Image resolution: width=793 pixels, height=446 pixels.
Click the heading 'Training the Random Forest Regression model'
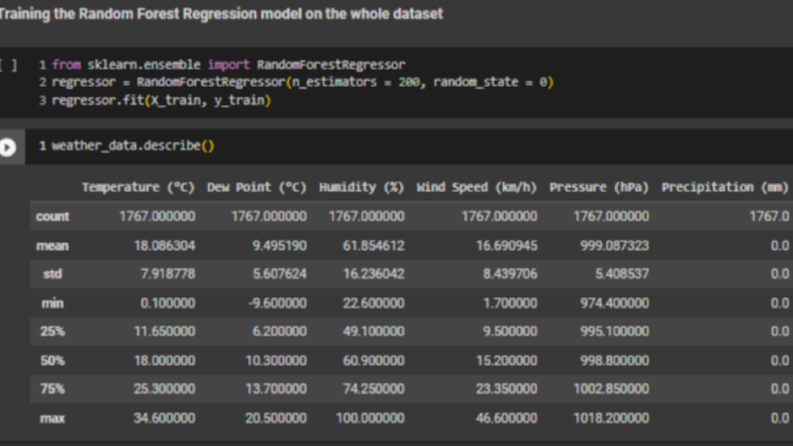tap(221, 14)
